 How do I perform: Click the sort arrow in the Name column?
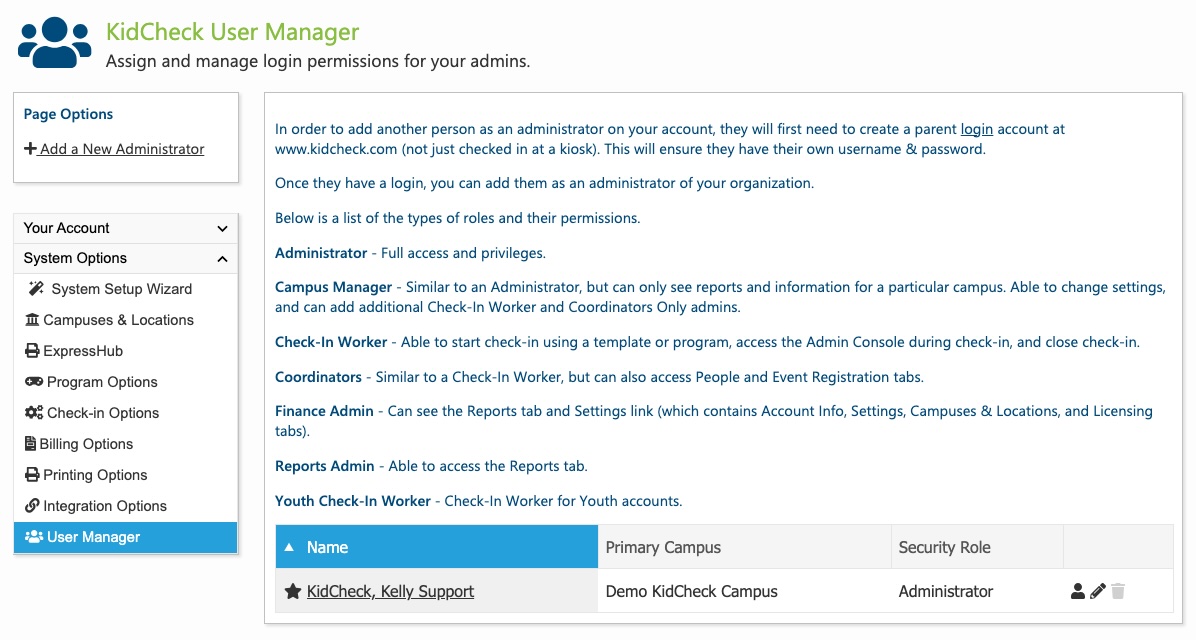[x=289, y=547]
